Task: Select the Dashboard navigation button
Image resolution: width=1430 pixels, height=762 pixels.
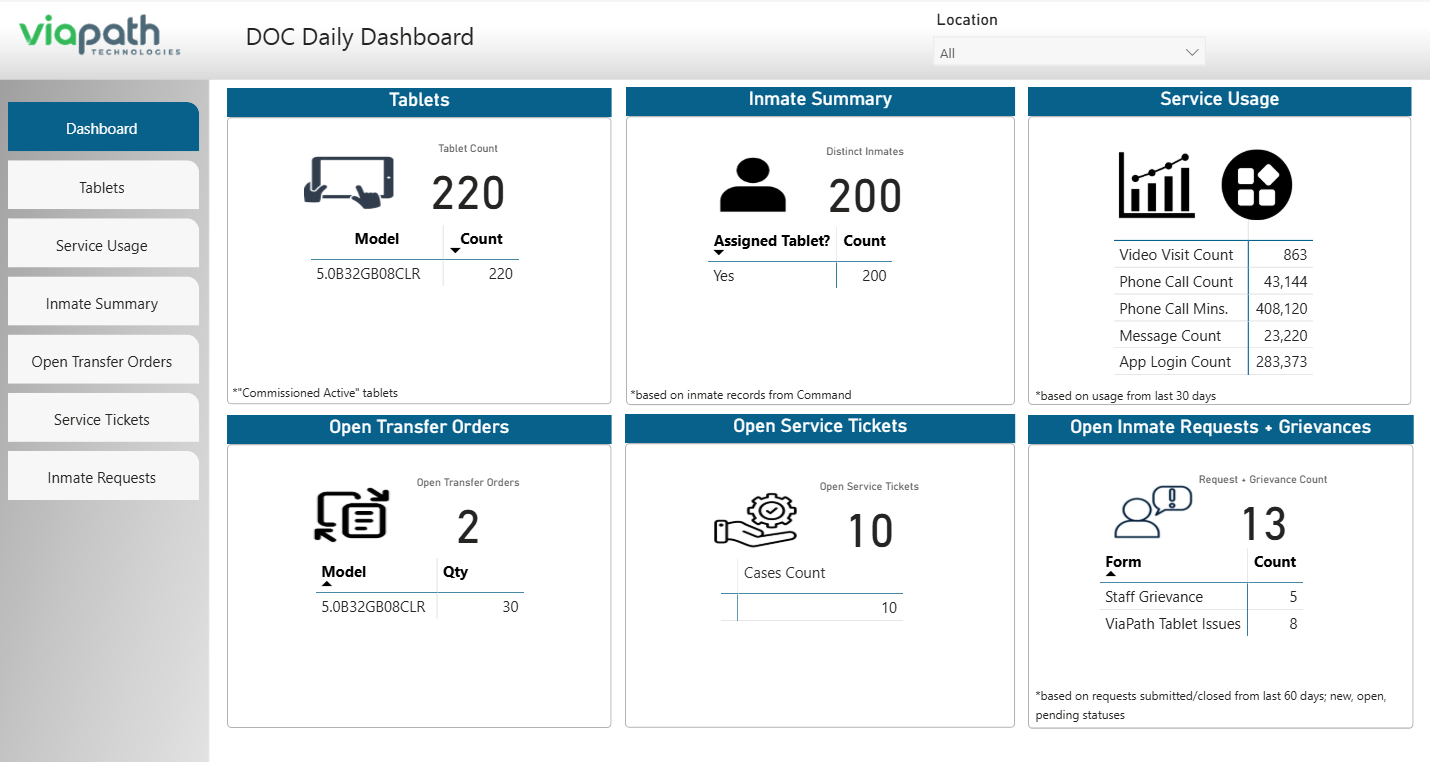Action: point(102,128)
